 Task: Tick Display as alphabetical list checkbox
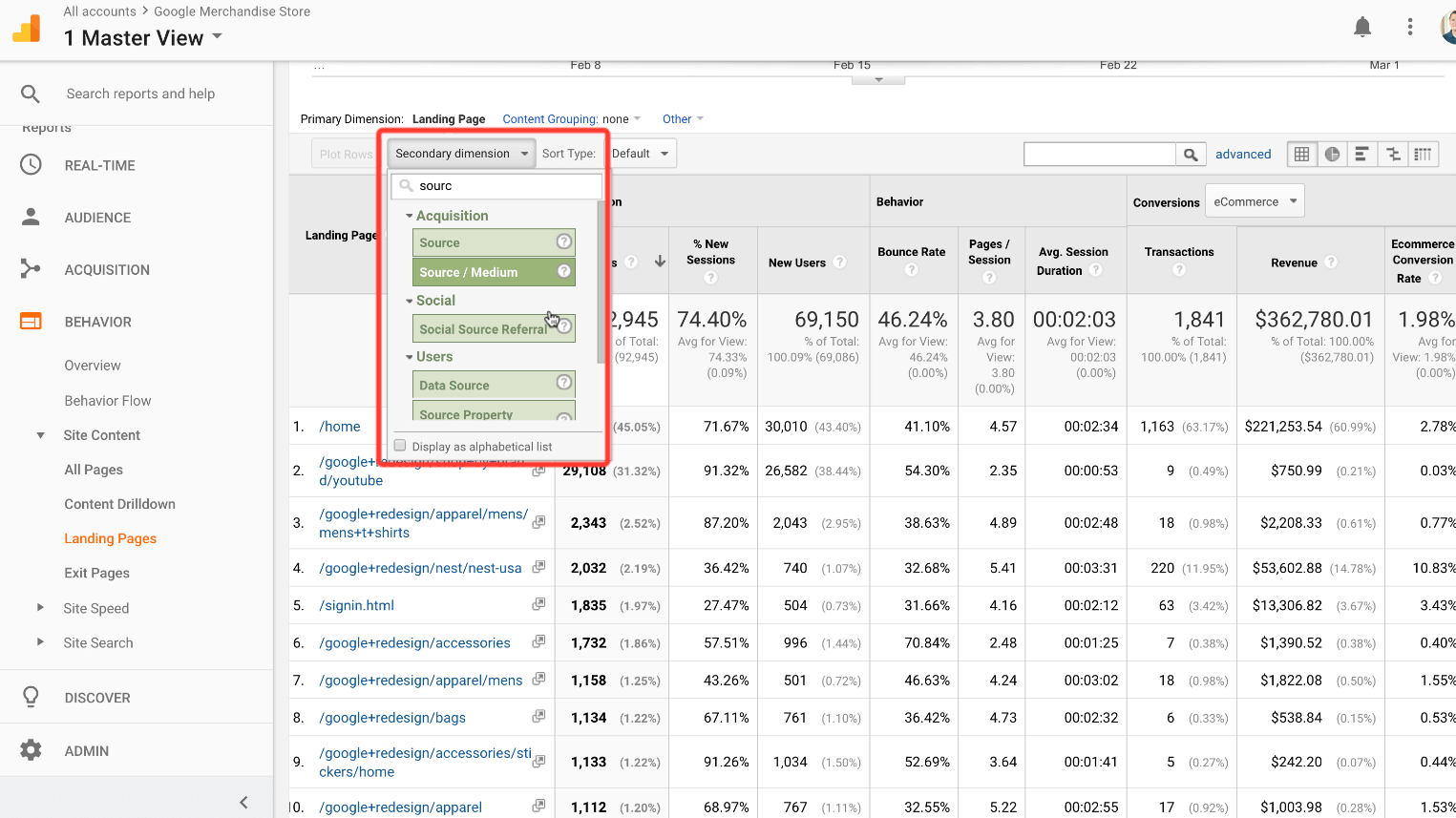[x=400, y=446]
